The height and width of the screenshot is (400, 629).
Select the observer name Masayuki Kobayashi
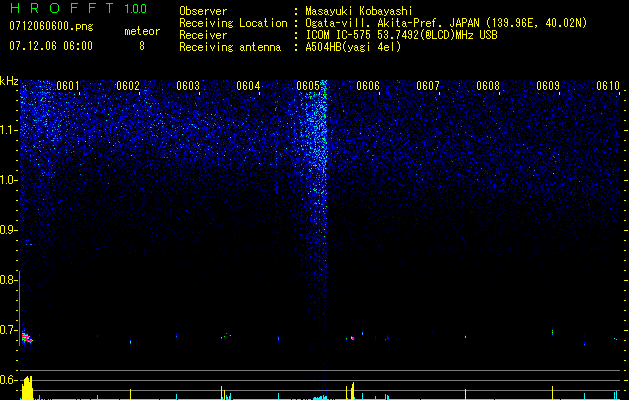[359, 11]
